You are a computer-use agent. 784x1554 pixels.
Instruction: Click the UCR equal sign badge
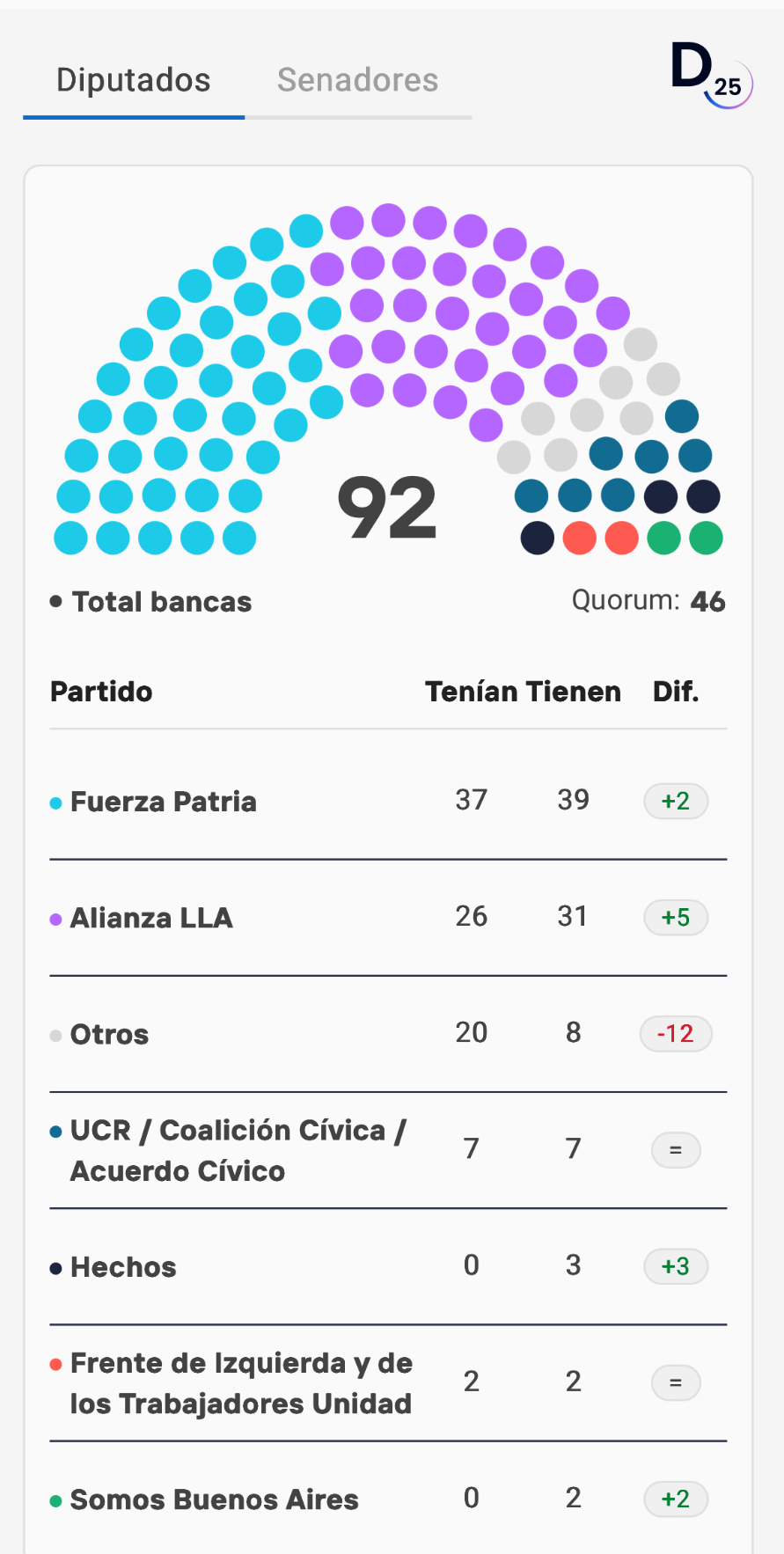(676, 1150)
